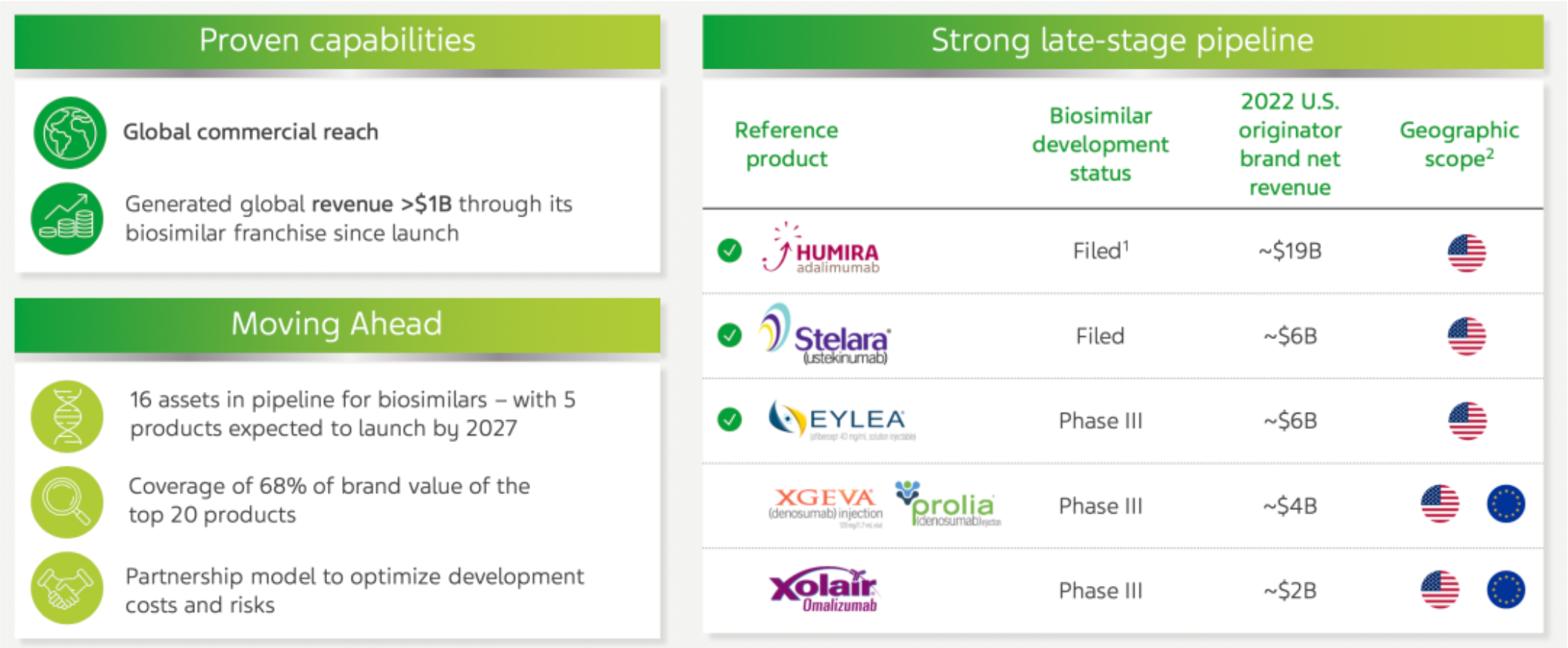This screenshot has height=648, width=1568.
Task: Click the Xolair Omalizumab logo
Action: click(x=824, y=590)
